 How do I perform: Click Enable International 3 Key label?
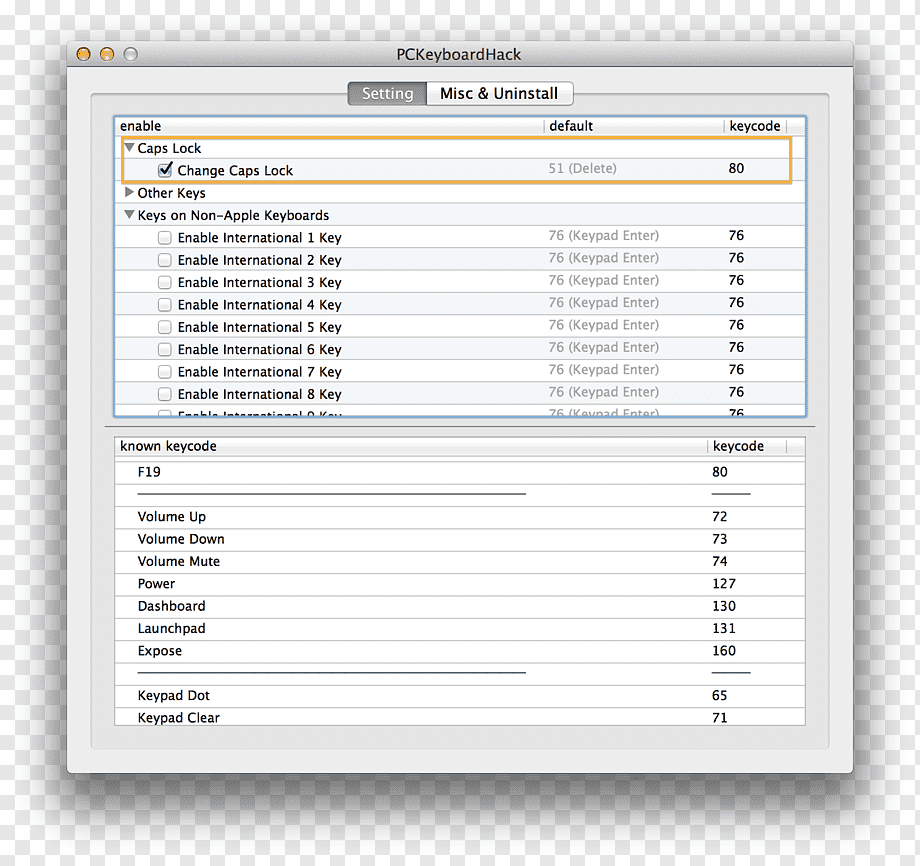click(259, 283)
